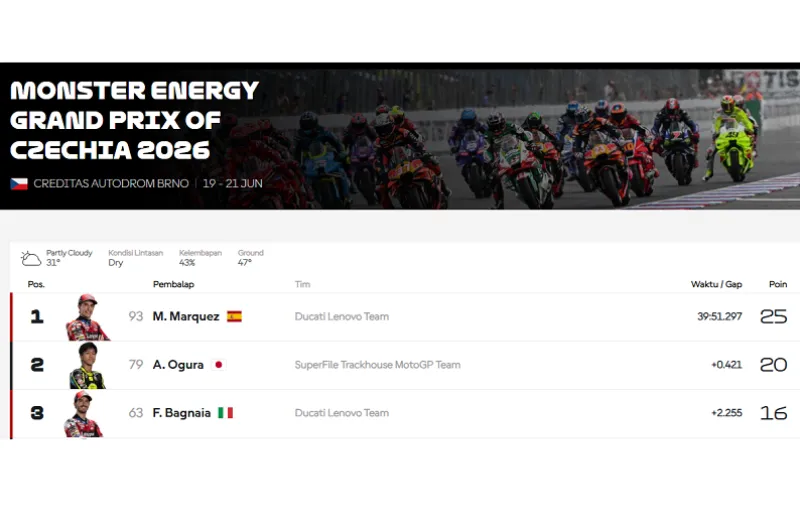Click position number 1
Viewport: 800px width, 528px height.
coord(37,317)
